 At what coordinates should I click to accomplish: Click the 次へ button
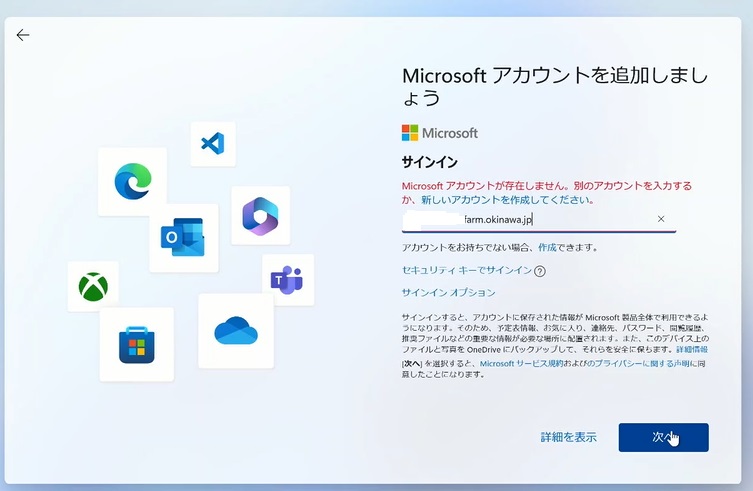pyautogui.click(x=663, y=437)
